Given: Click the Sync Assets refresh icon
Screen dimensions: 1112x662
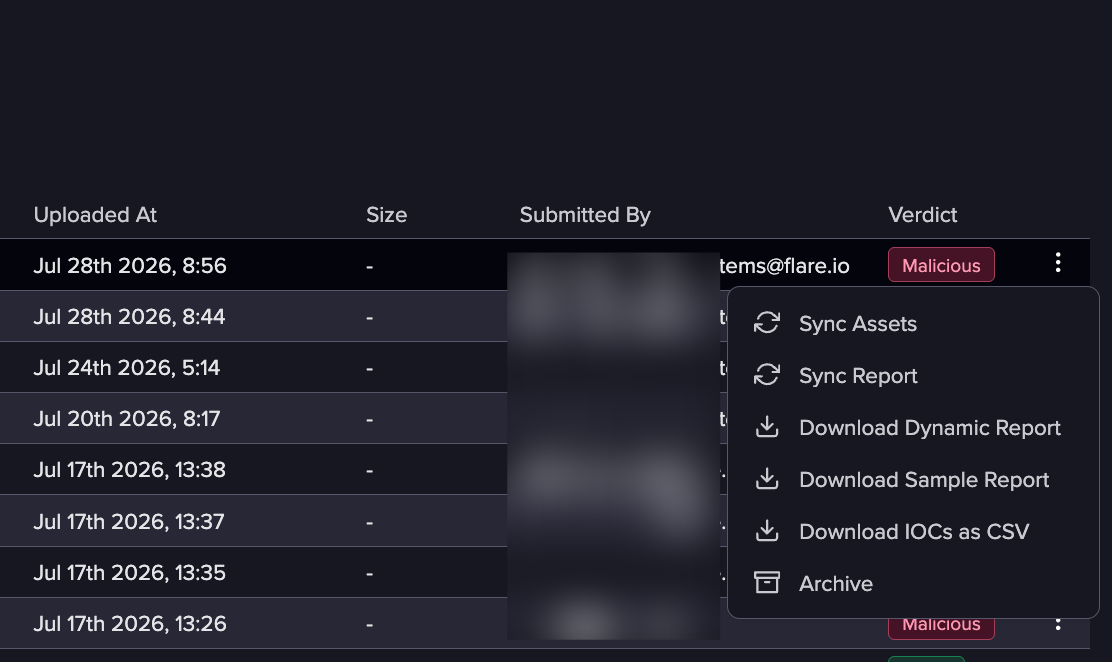Looking at the screenshot, I should pyautogui.click(x=767, y=323).
